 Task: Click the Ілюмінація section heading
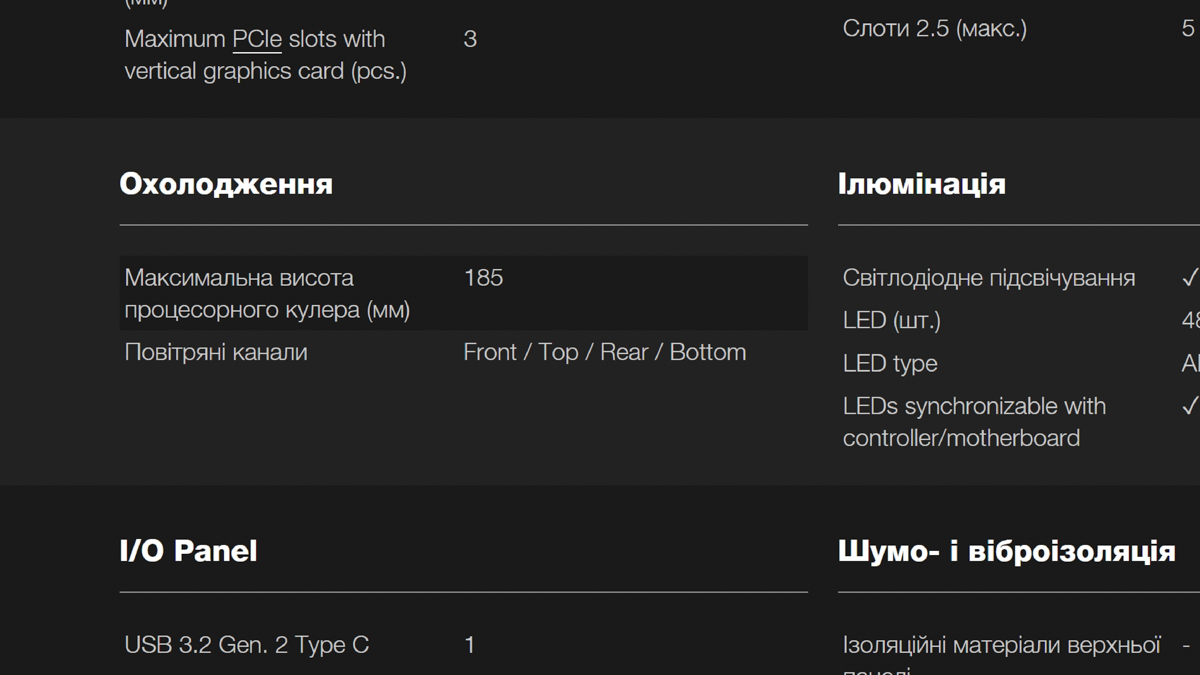pyautogui.click(x=922, y=184)
